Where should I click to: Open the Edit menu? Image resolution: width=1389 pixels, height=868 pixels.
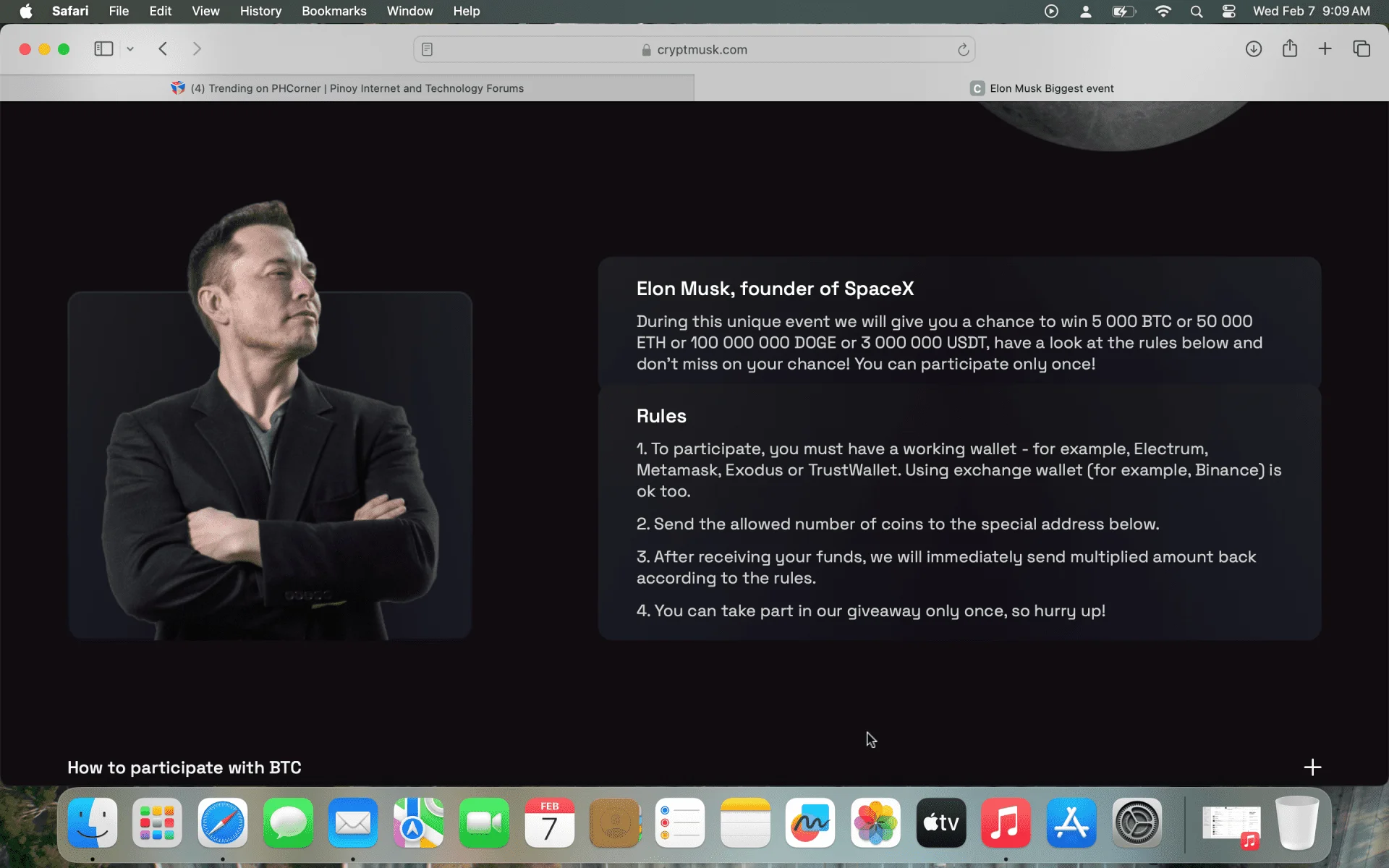pyautogui.click(x=160, y=11)
